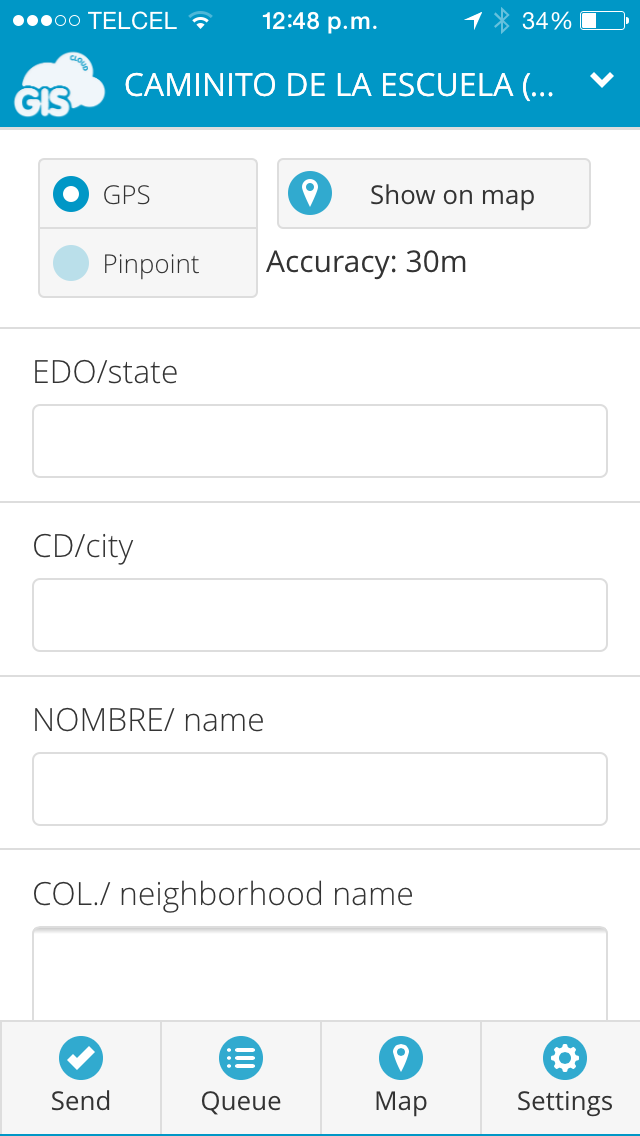Focus the EDO/state text field
The height and width of the screenshot is (1136, 640).
coord(320,441)
